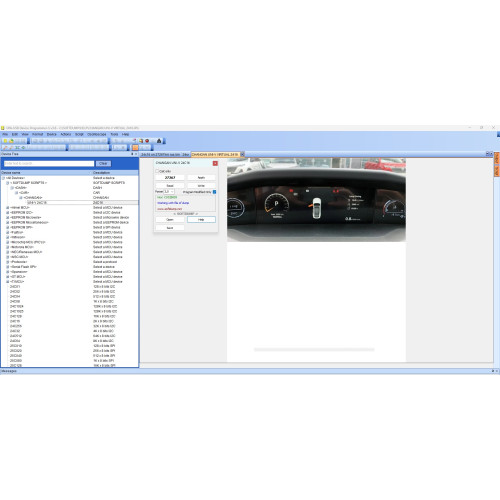Click the first pencil icon in second toolbar row
This screenshot has width=500, height=500.
coord(5,147)
